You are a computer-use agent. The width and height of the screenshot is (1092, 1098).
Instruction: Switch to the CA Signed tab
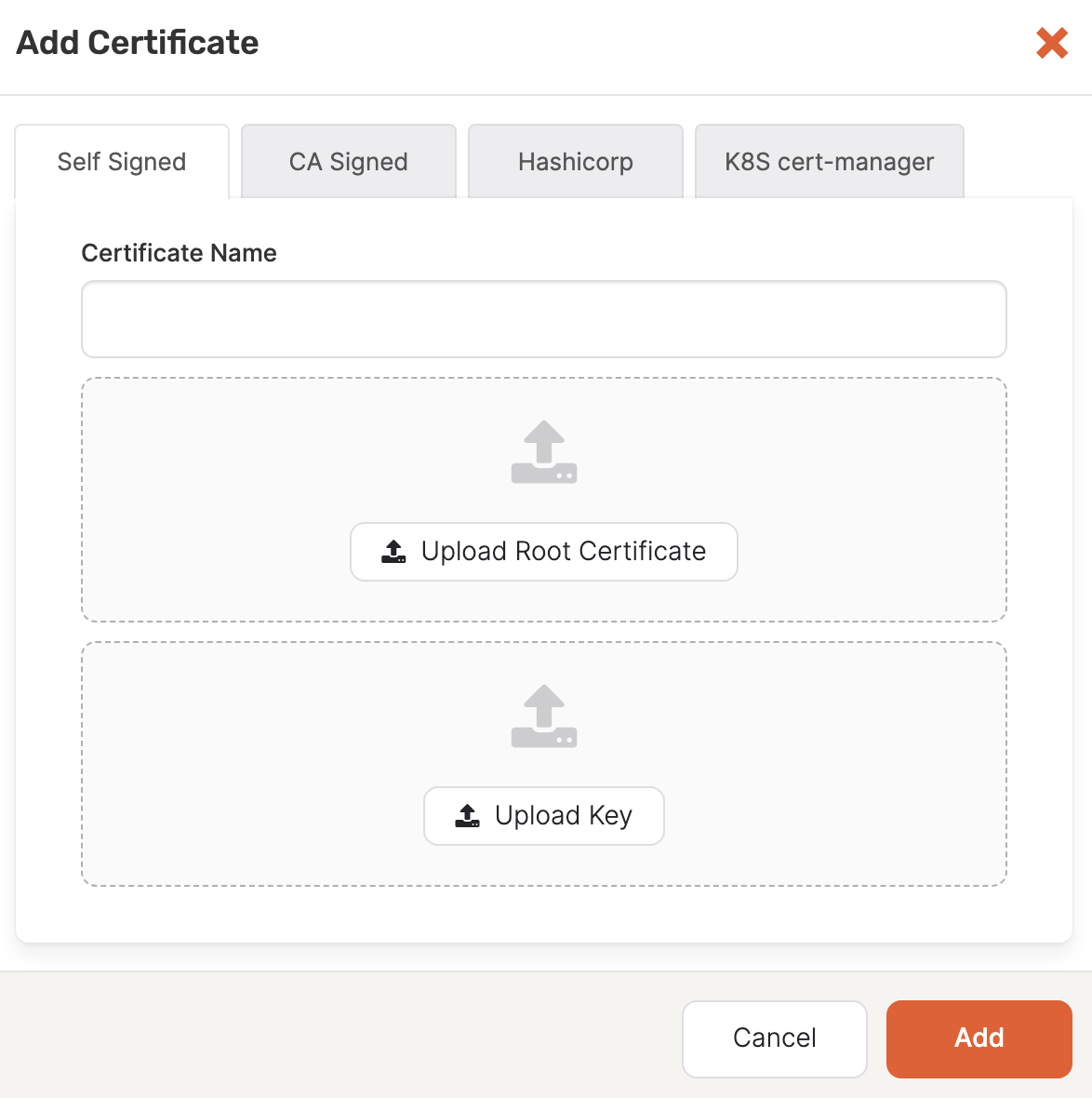348,161
